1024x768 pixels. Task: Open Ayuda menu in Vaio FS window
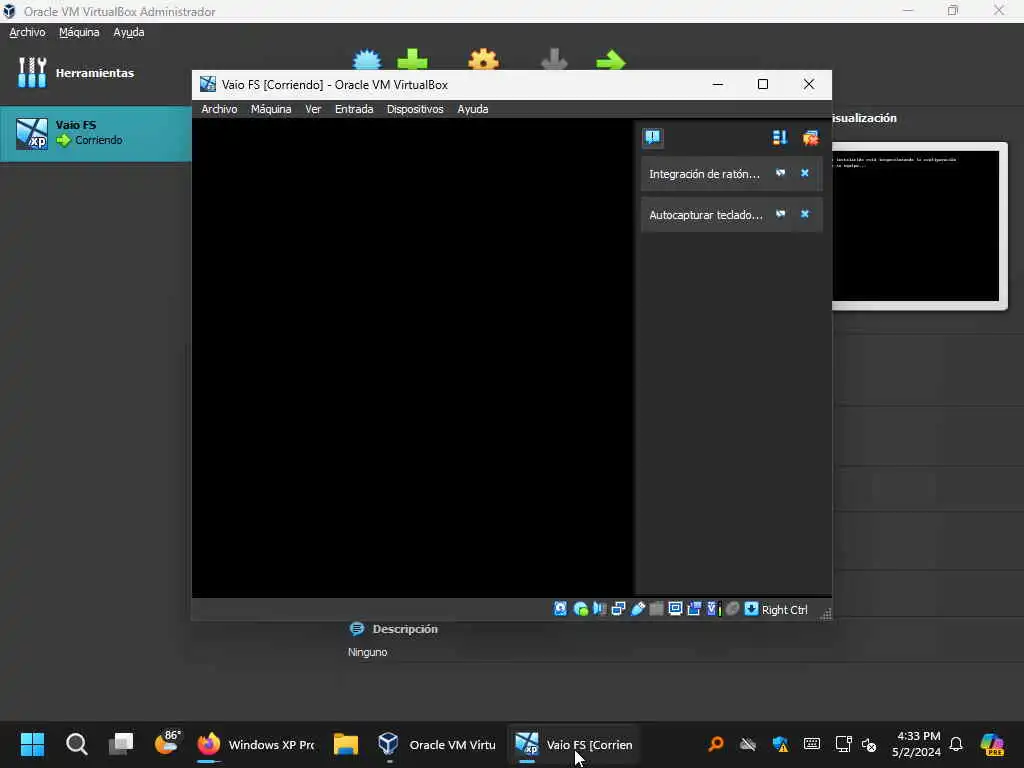point(473,109)
